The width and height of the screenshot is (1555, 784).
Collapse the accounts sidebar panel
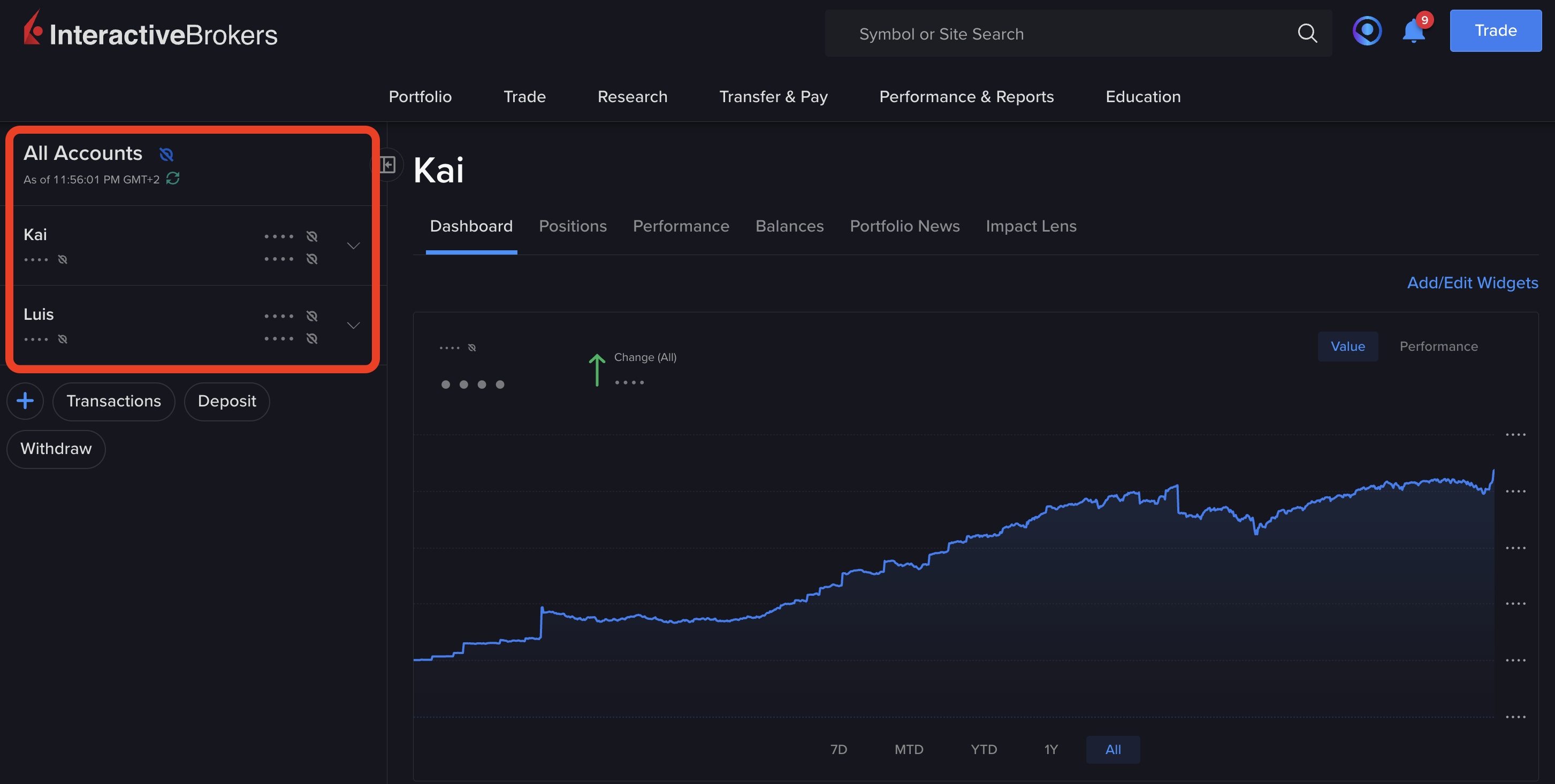(387, 164)
